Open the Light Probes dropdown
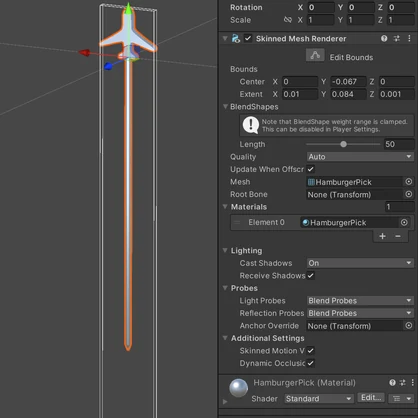The height and width of the screenshot is (418, 418). [360, 301]
